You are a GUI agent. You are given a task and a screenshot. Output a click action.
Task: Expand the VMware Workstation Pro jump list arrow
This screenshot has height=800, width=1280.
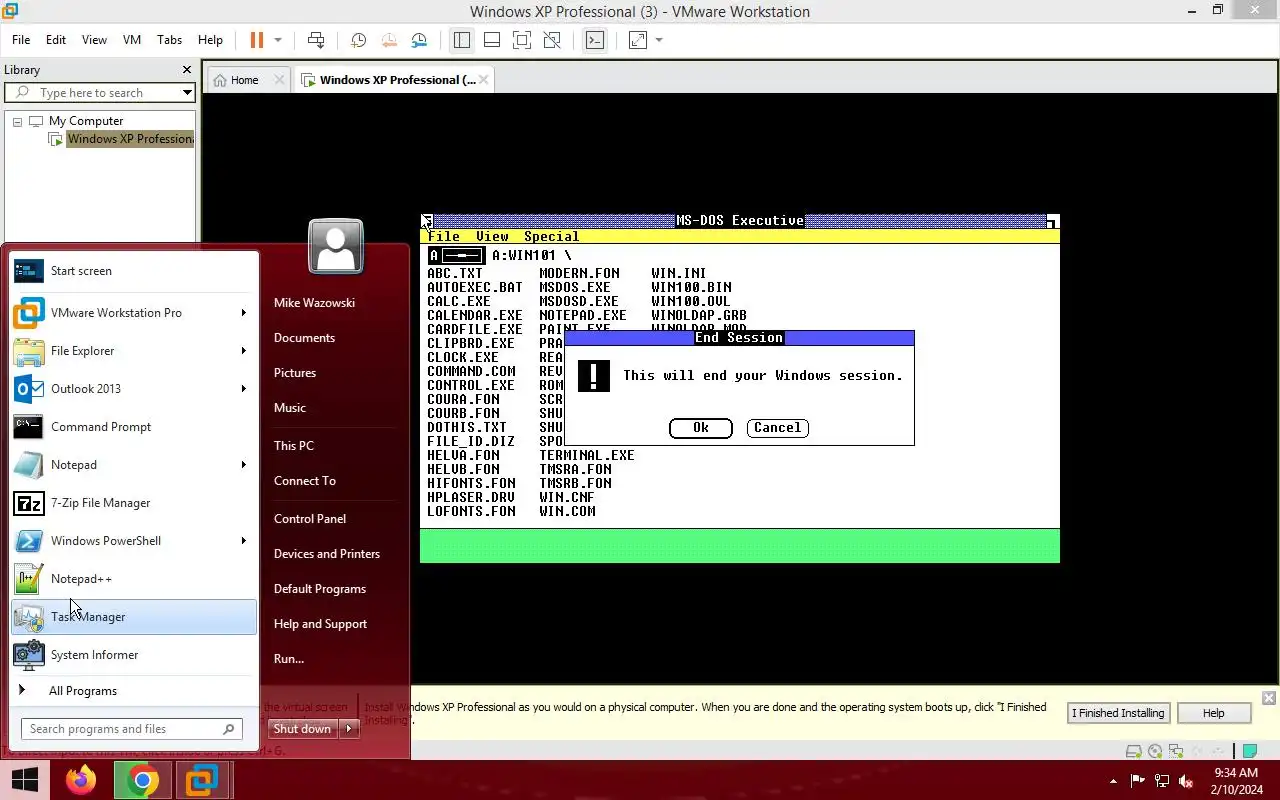click(x=243, y=313)
